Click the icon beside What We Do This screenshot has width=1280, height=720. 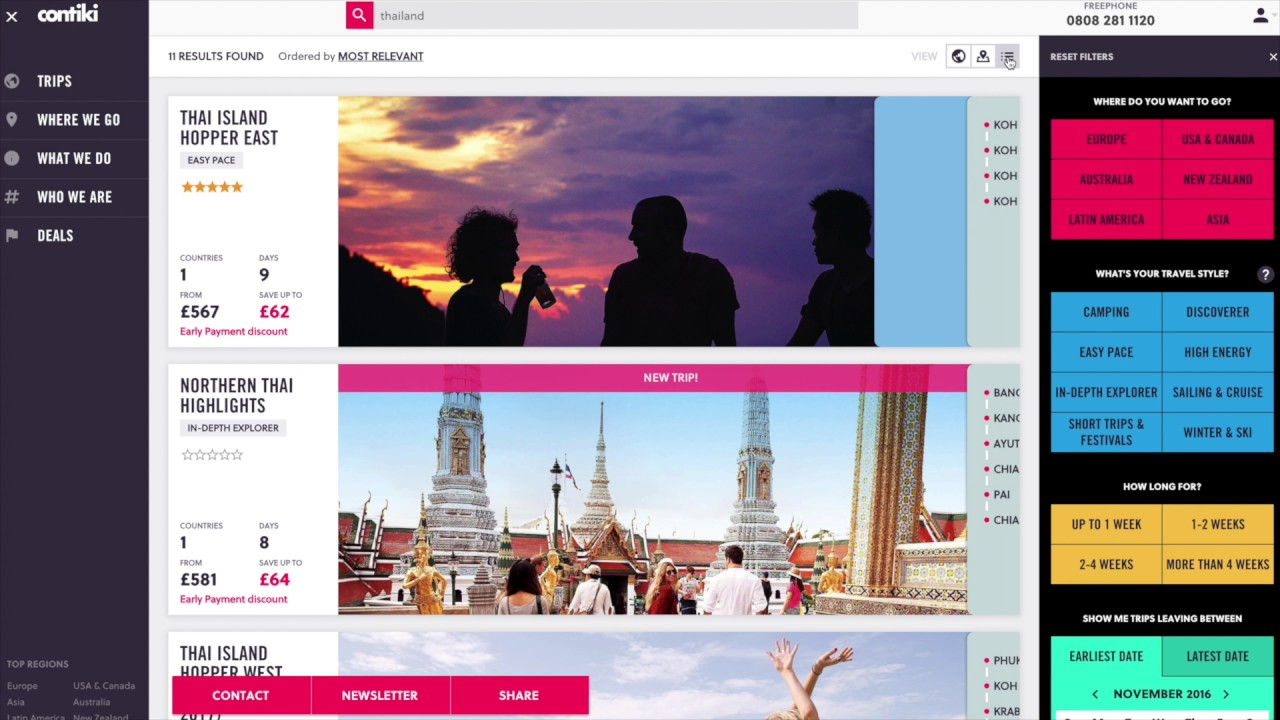click(12, 158)
